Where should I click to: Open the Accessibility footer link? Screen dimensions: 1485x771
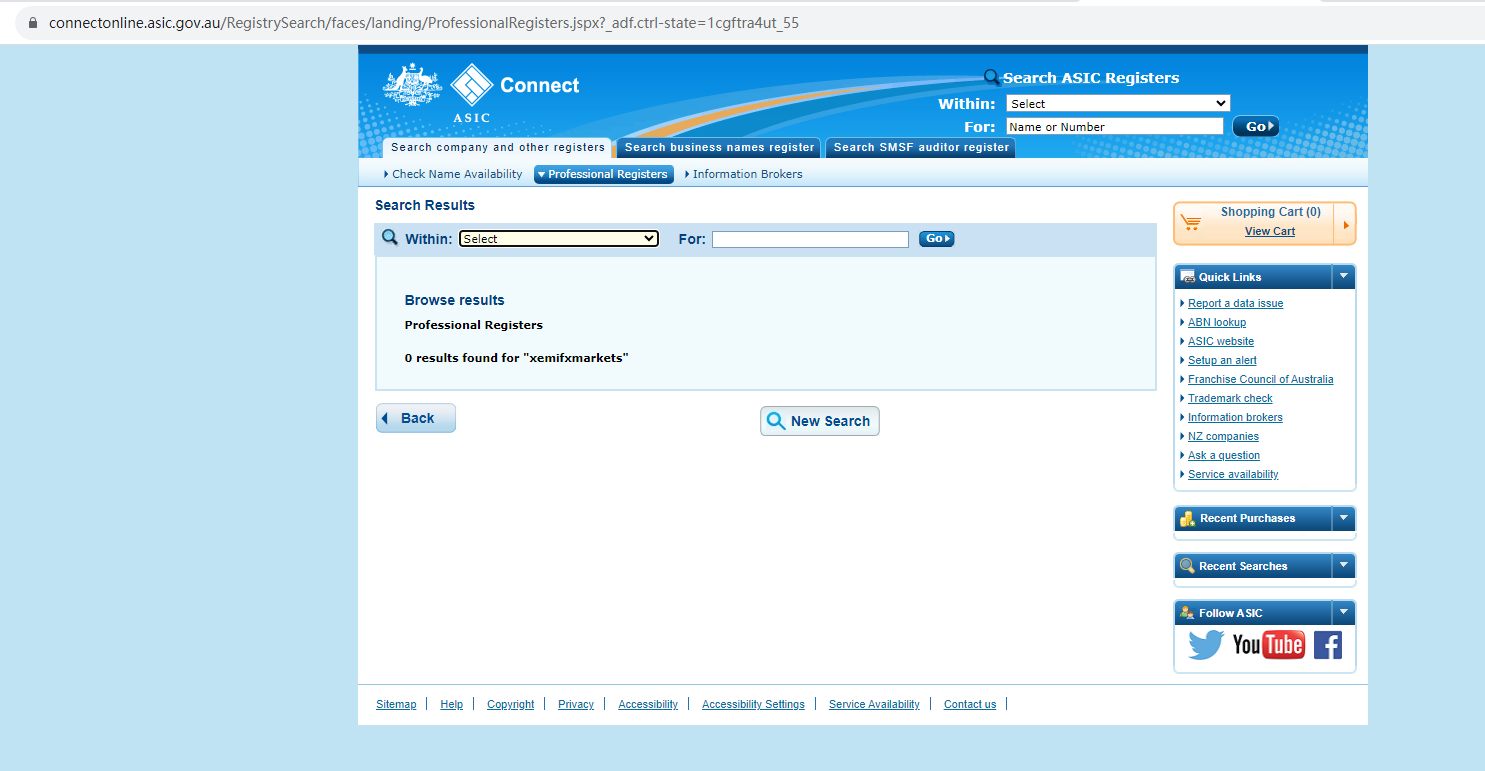coord(648,704)
